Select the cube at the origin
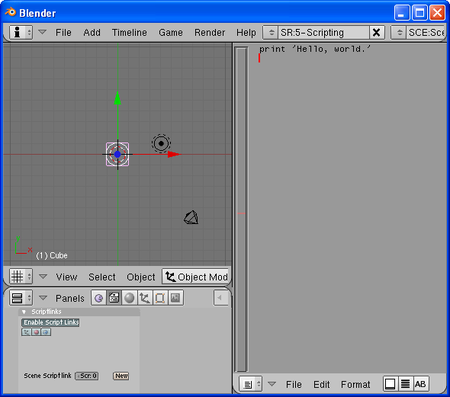 [117, 154]
